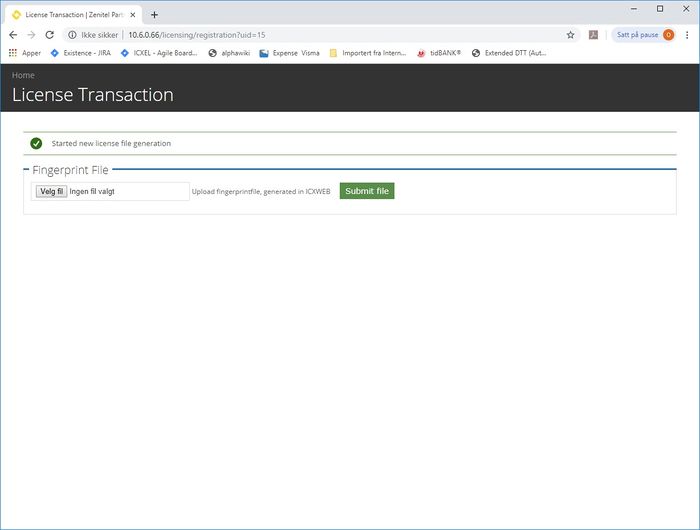Click the browser forward arrow
Viewport: 700px width, 530px height.
point(31,35)
